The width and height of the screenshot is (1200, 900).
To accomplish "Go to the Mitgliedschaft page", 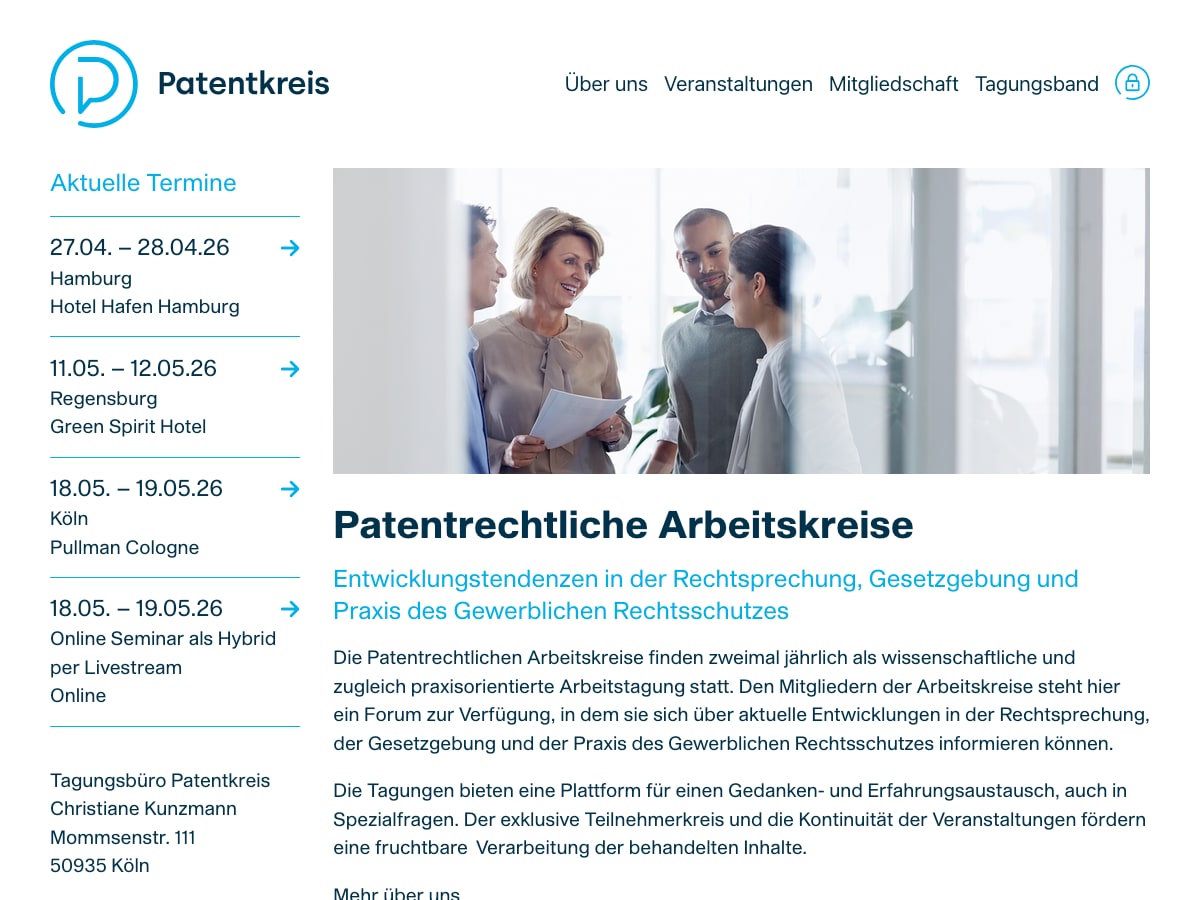I will click(893, 84).
